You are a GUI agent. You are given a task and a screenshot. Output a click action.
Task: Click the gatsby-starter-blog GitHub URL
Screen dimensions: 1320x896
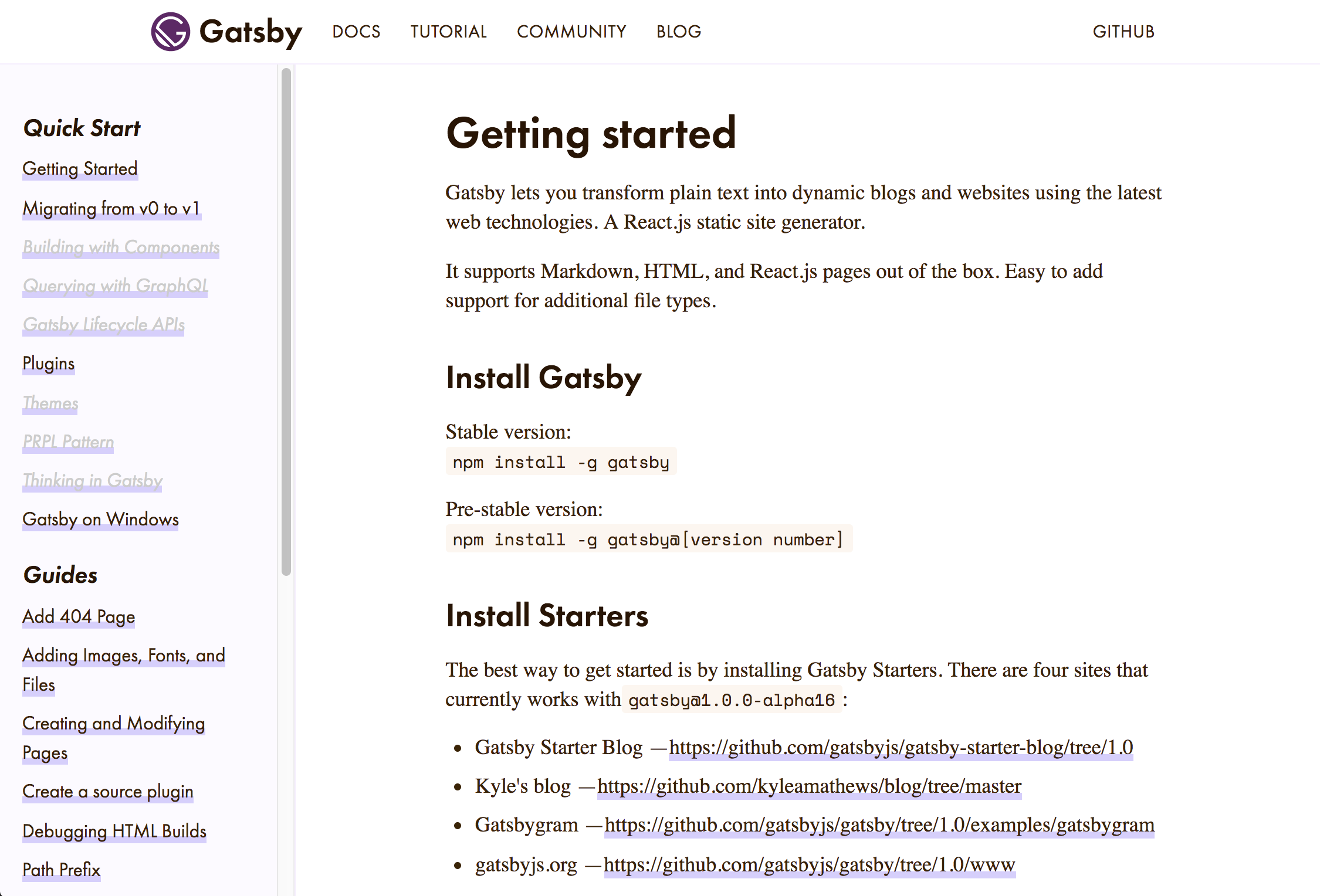point(901,748)
